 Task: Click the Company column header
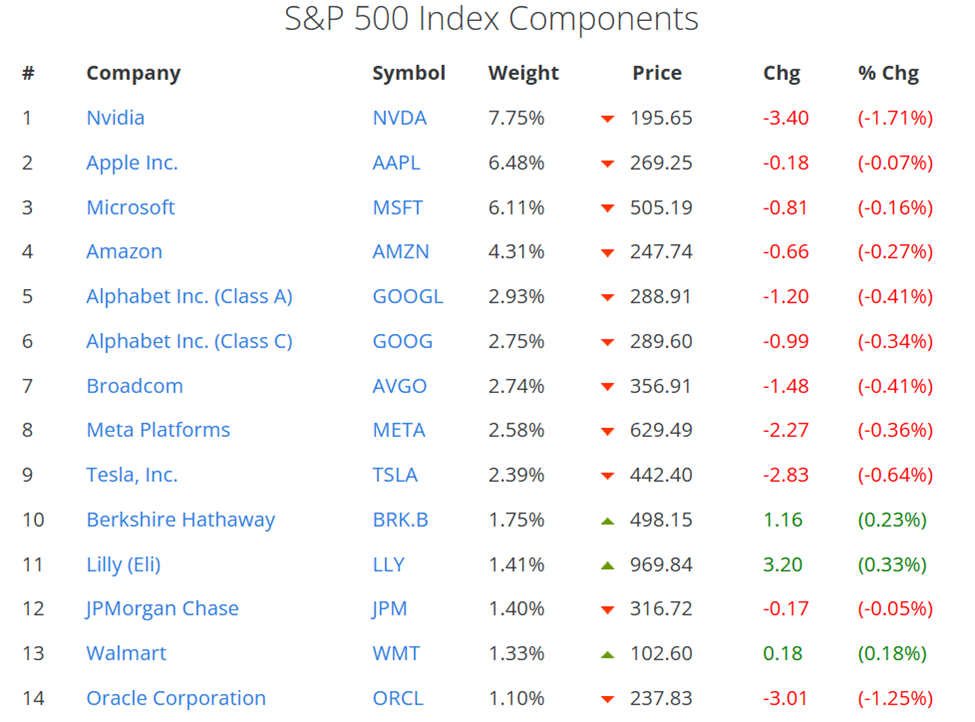[x=133, y=73]
